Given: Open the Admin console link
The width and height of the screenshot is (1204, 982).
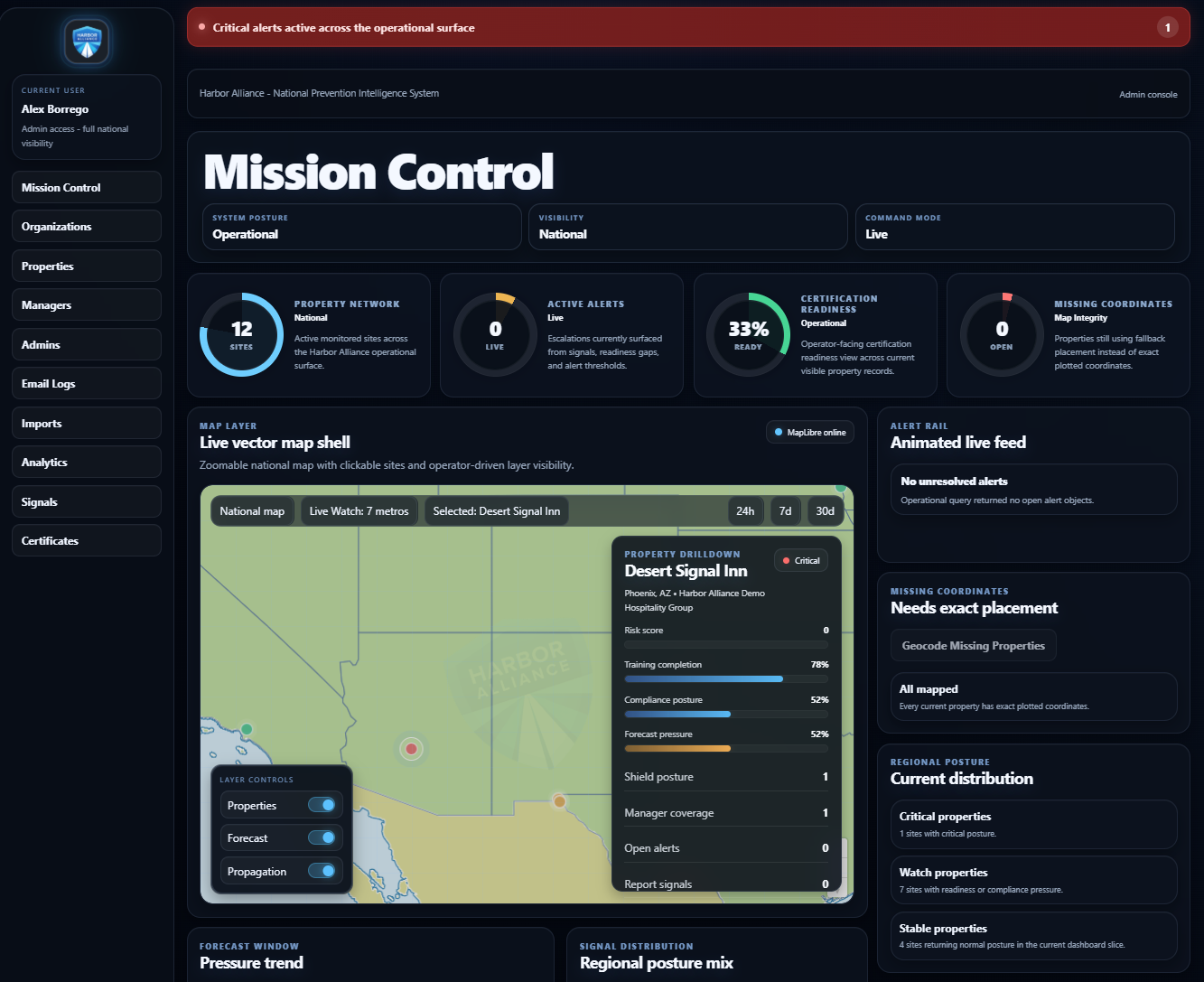Looking at the screenshot, I should point(1148,94).
